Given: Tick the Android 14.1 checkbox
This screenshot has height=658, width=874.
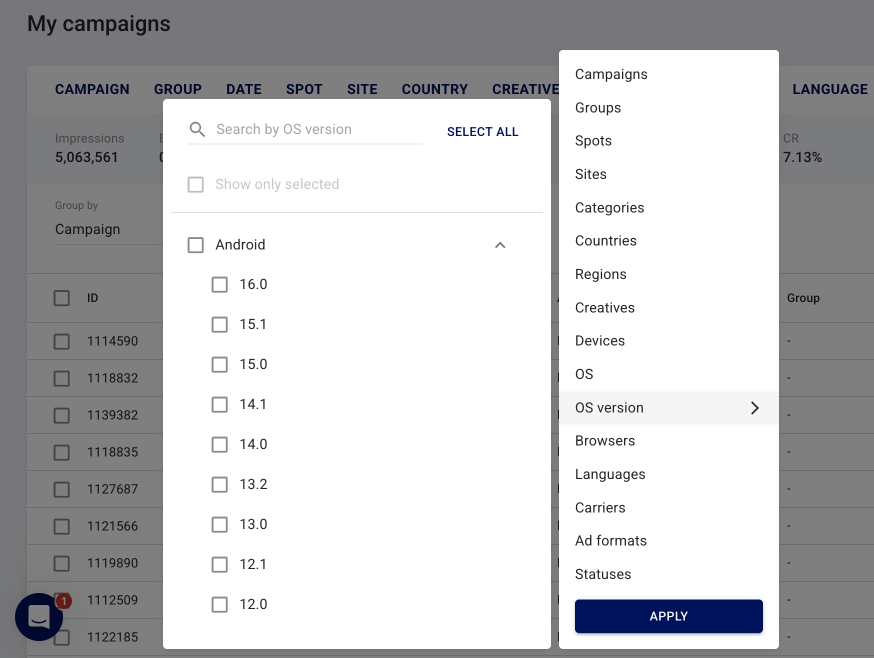Looking at the screenshot, I should point(220,405).
